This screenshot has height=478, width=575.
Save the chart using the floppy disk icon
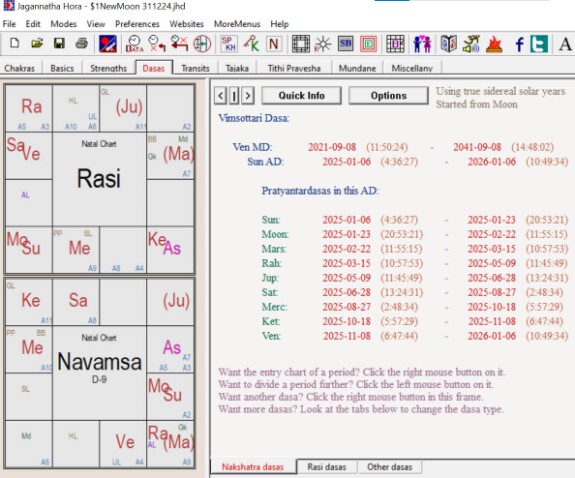click(59, 44)
